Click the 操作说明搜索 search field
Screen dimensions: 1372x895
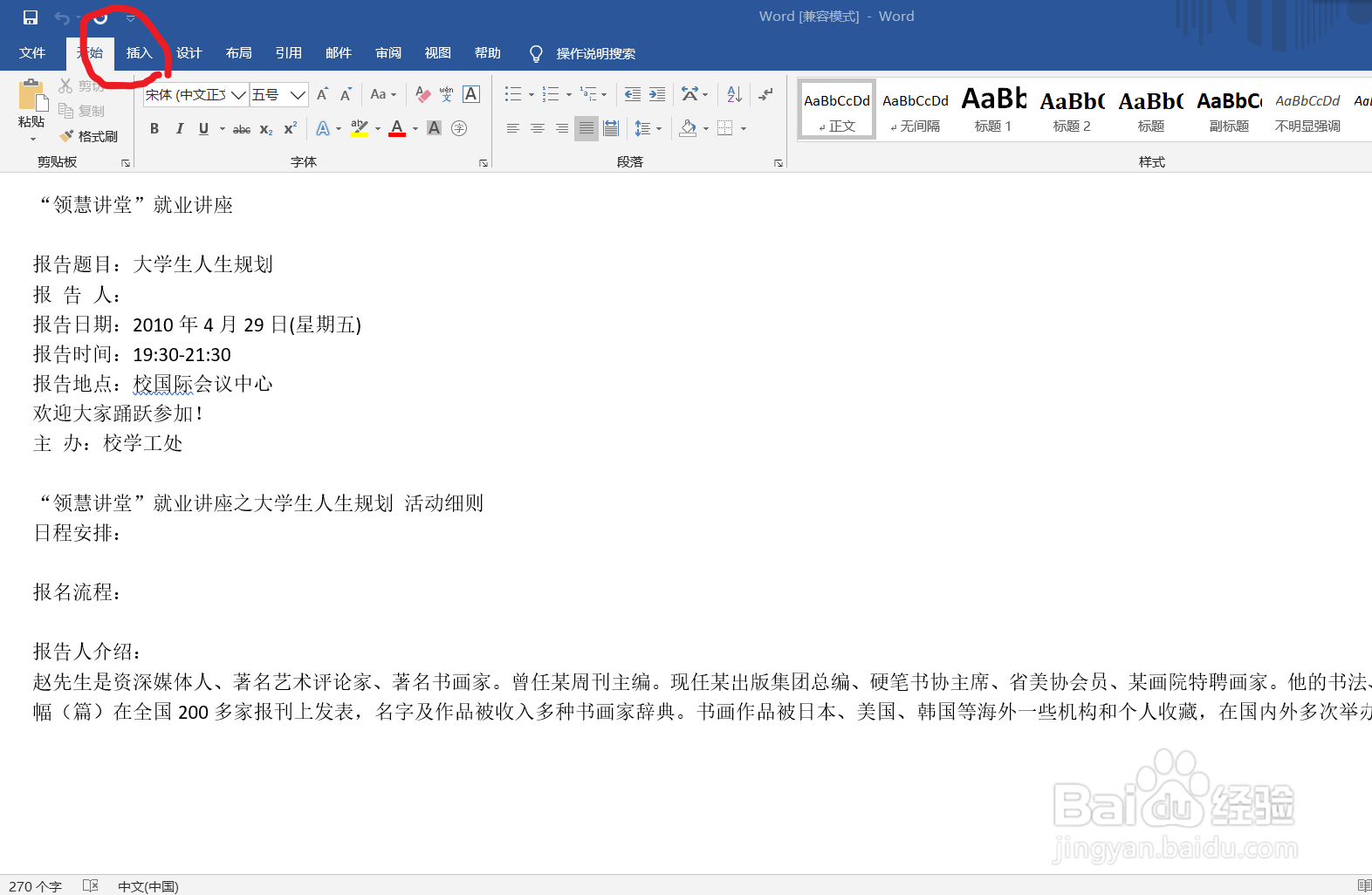[x=596, y=54]
